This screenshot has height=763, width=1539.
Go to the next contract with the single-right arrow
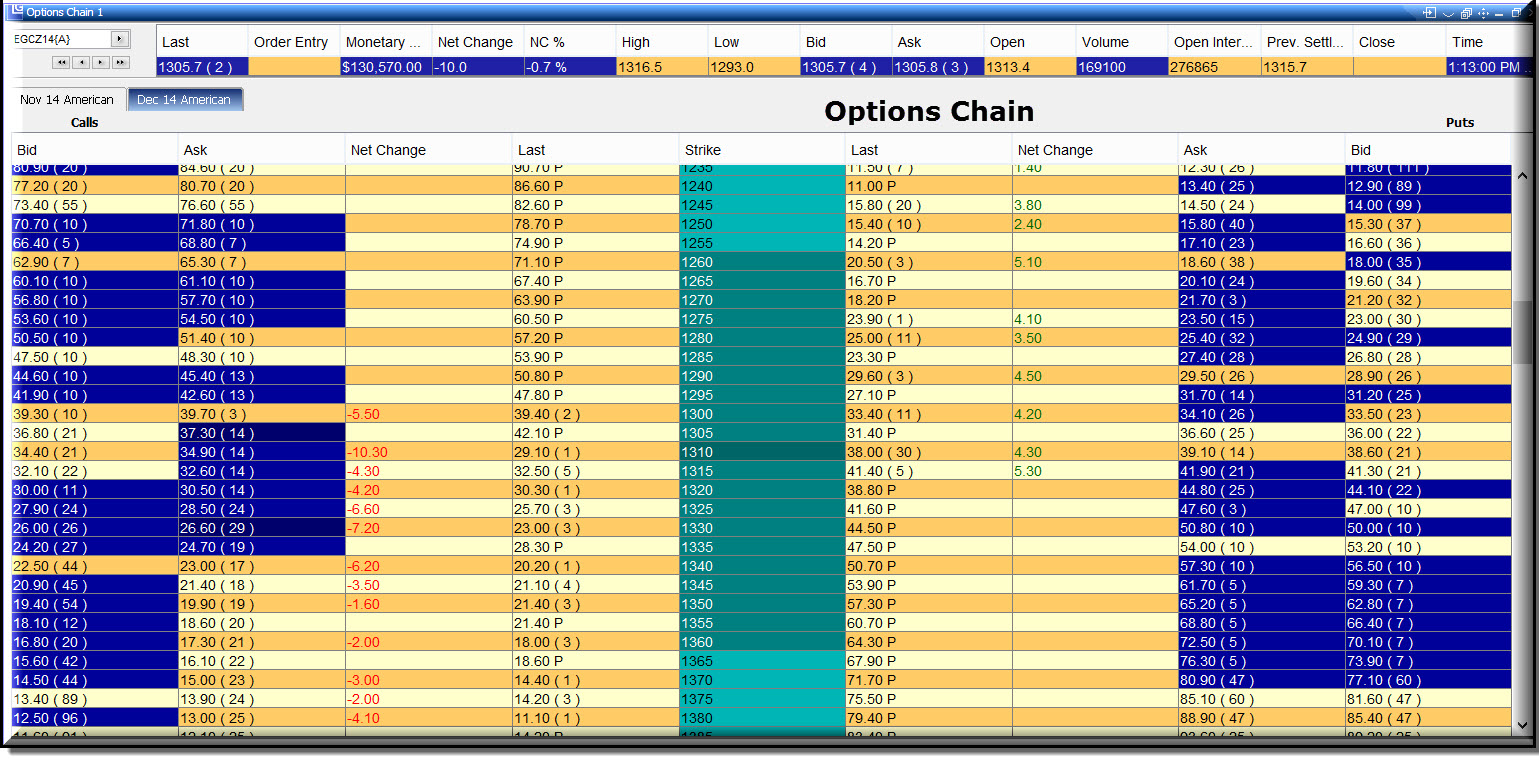pos(101,62)
